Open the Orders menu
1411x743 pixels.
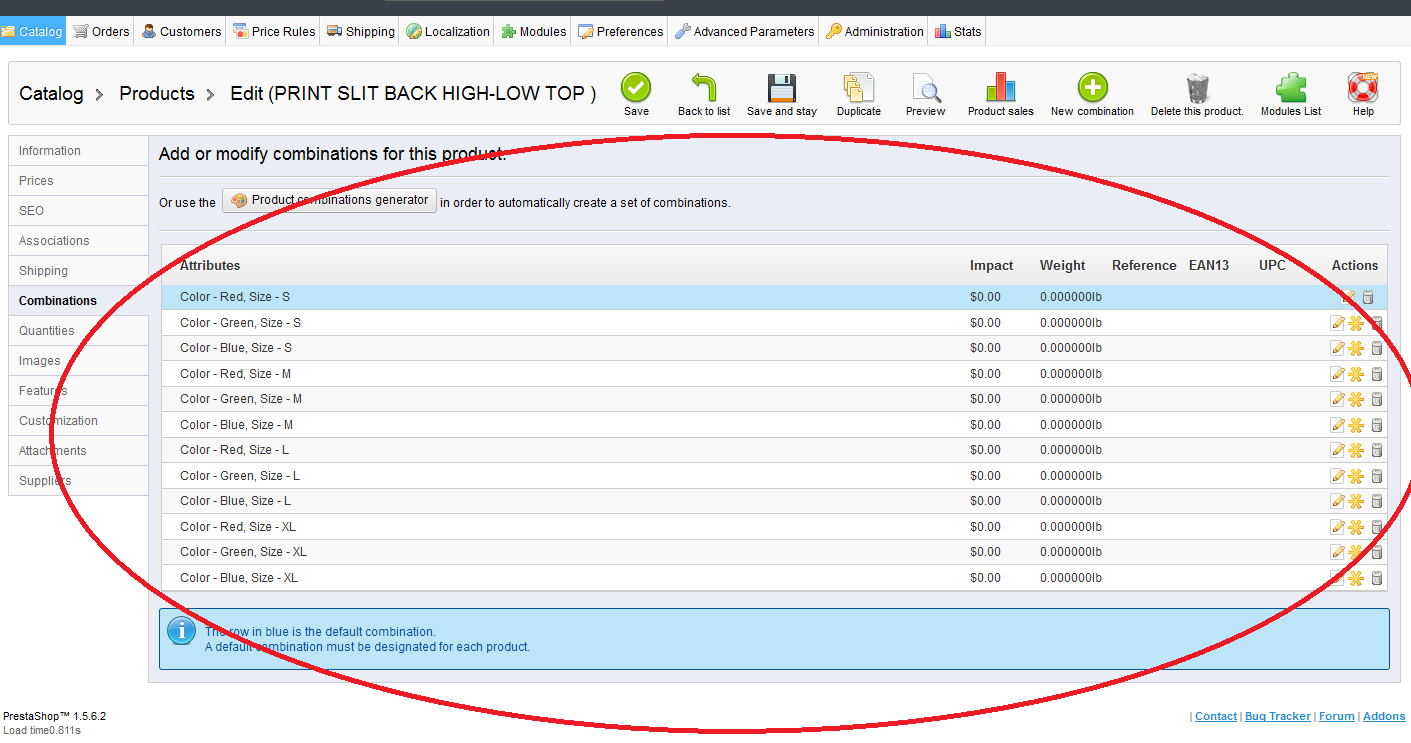101,31
